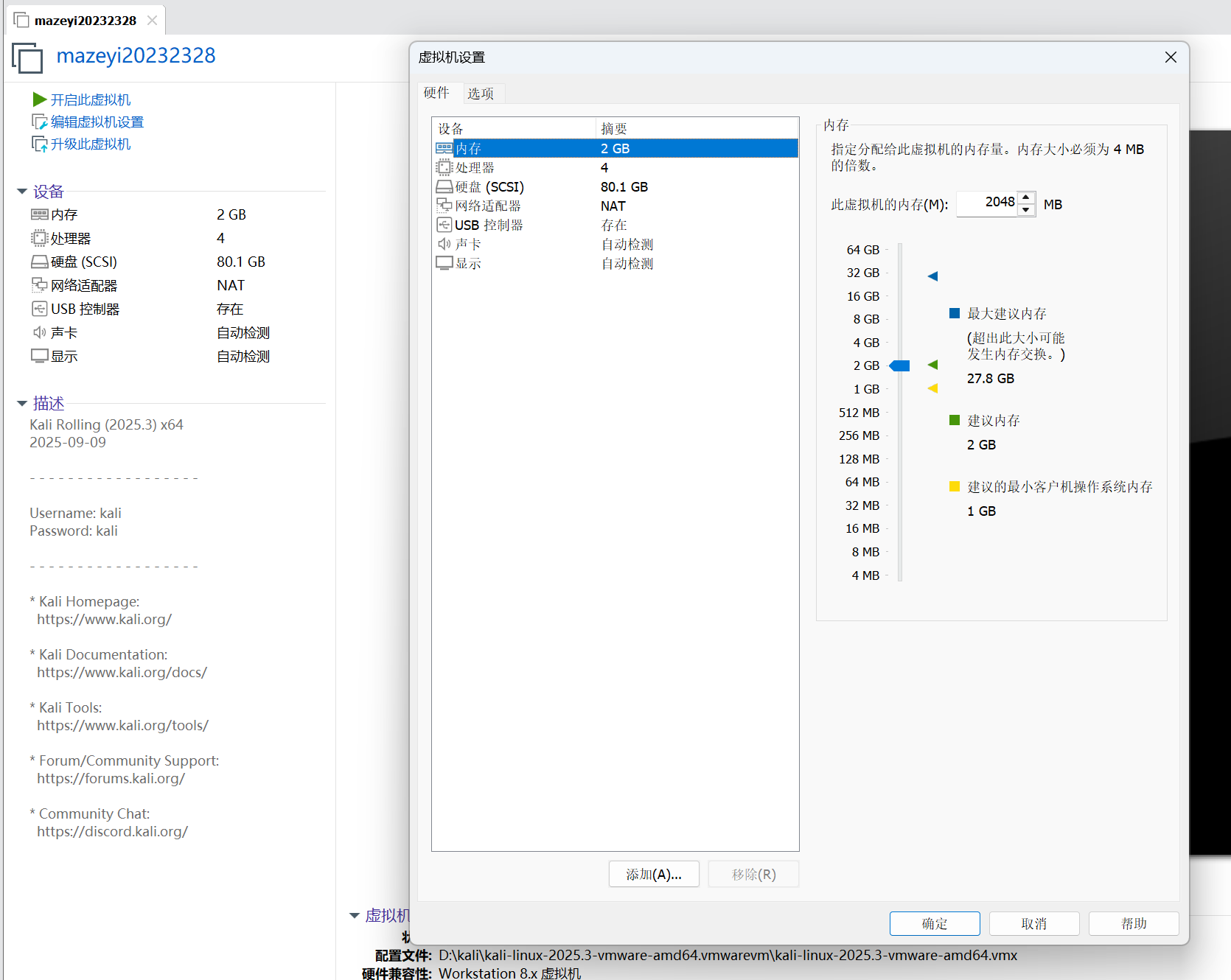
Task: Click the 升级此虚拟机 link
Action: coord(91,144)
